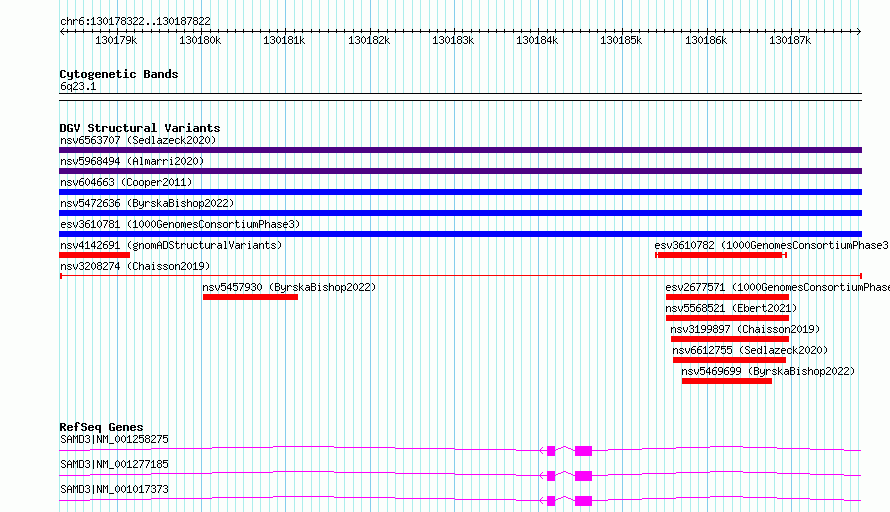Click the thin red line of nsv3208274
The height and width of the screenshot is (512, 890).
pyautogui.click(x=460, y=276)
